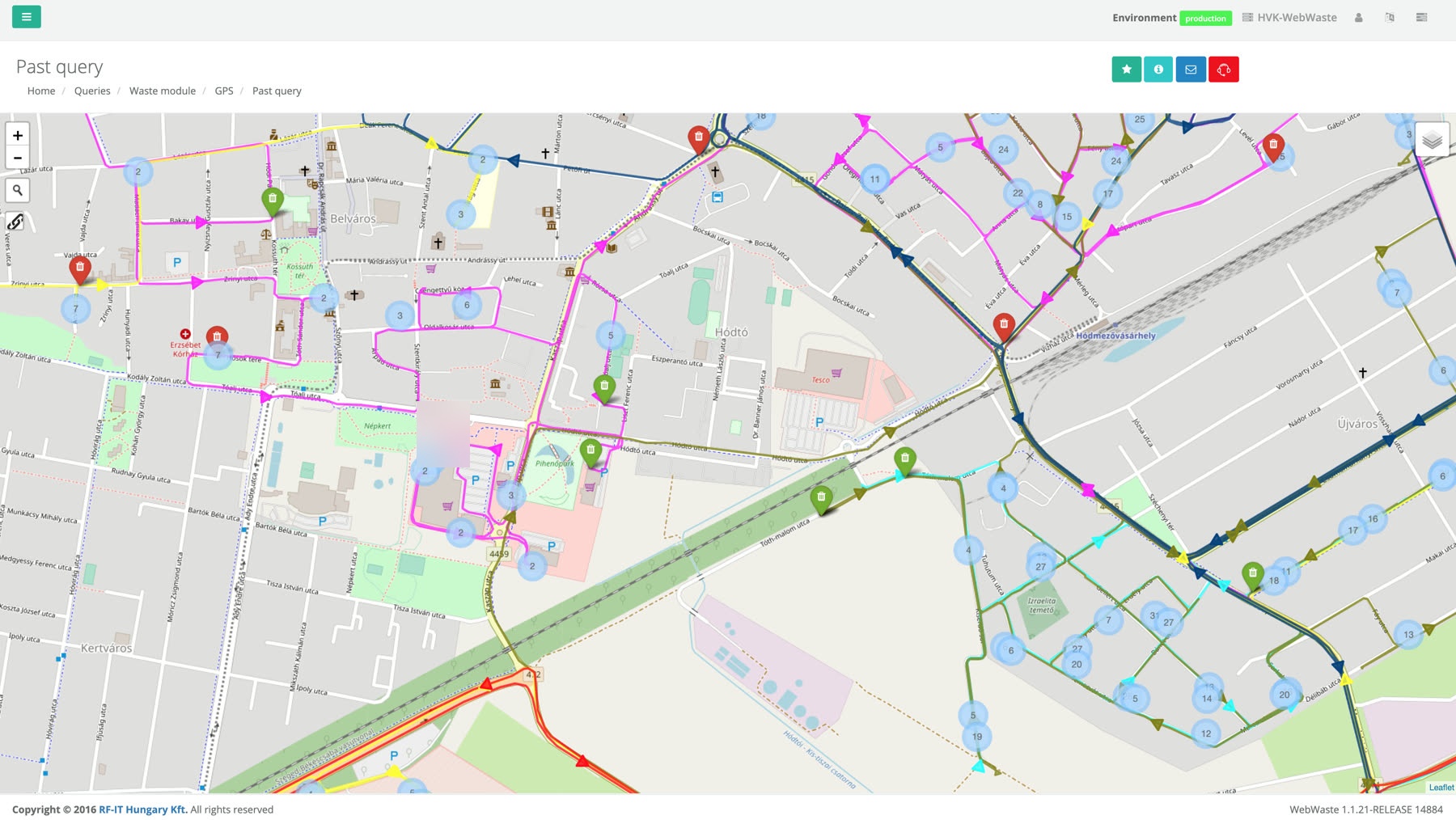Viewport: 1456px width, 820px height.
Task: Go to Home breadcrumb
Action: point(41,91)
